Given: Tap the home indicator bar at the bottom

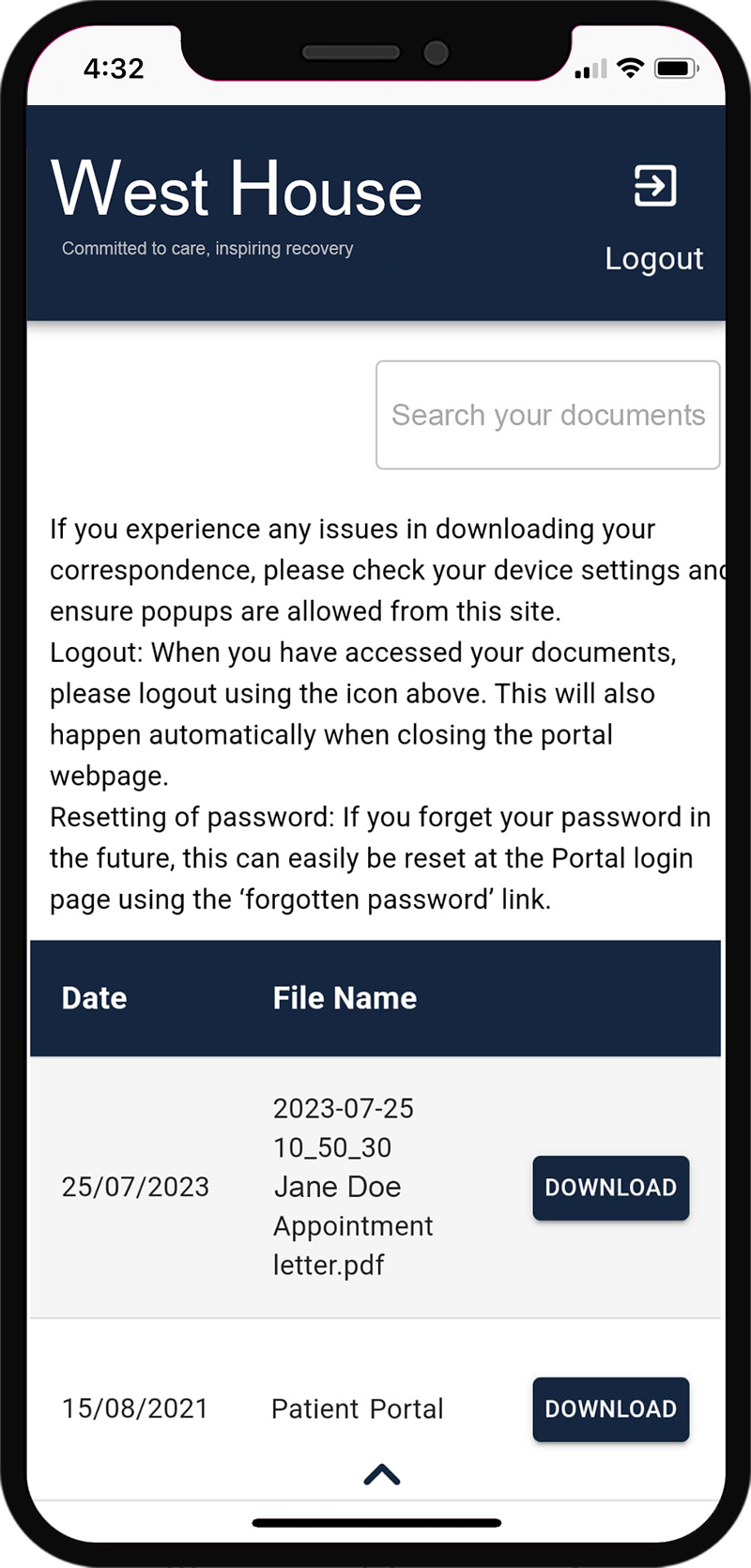Looking at the screenshot, I should 376,1523.
